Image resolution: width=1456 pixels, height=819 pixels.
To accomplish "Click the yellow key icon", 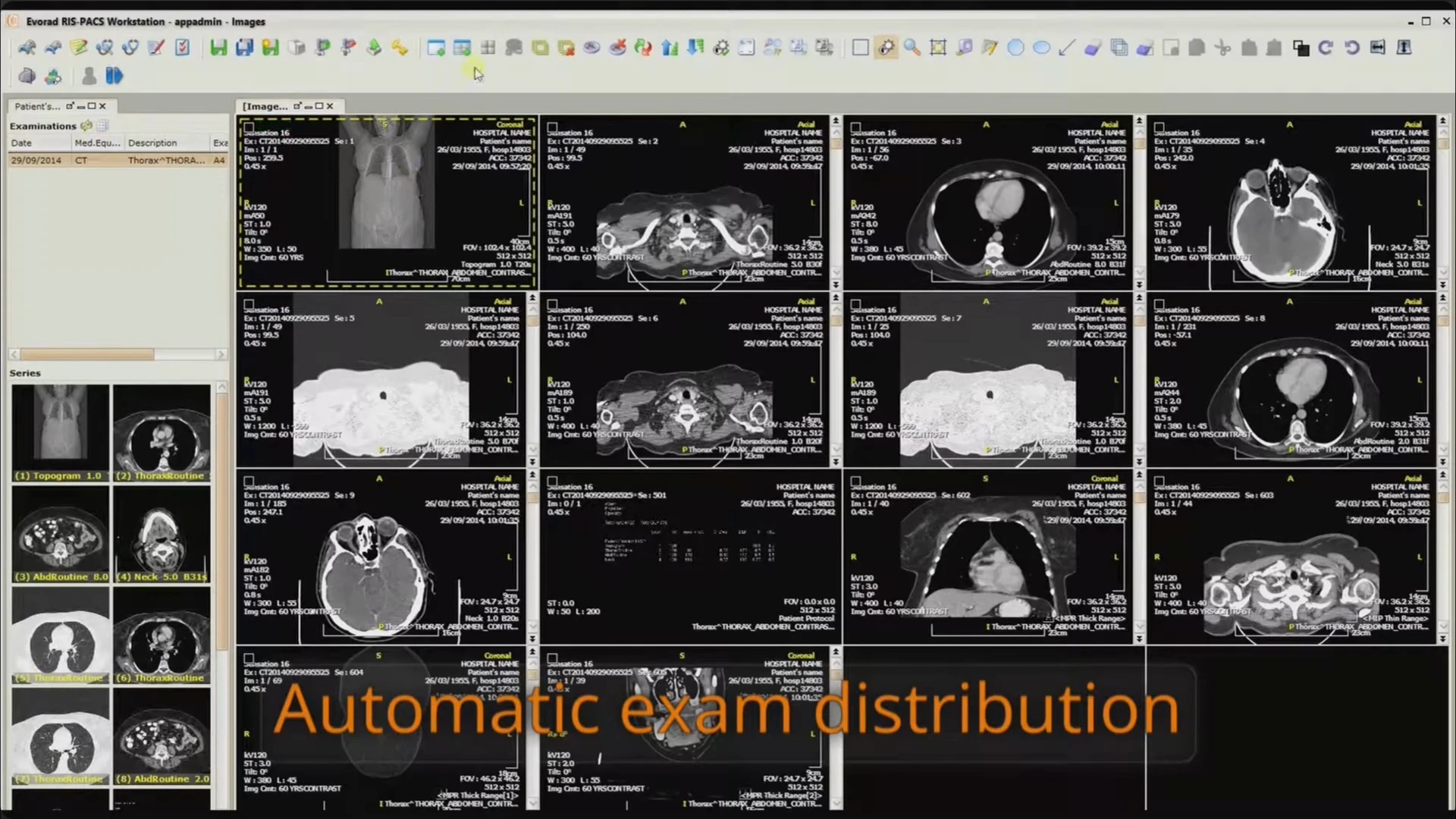I will [400, 48].
